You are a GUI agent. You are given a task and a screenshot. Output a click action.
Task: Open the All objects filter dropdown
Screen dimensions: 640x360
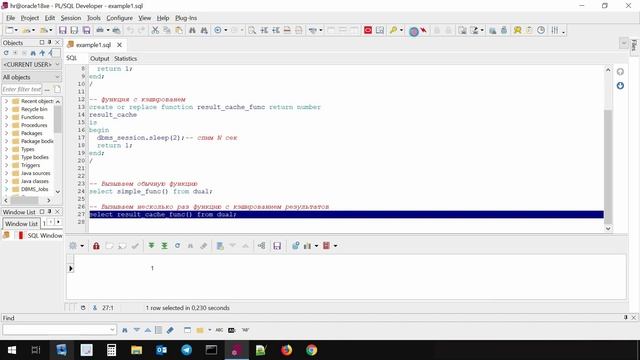[x=57, y=77]
